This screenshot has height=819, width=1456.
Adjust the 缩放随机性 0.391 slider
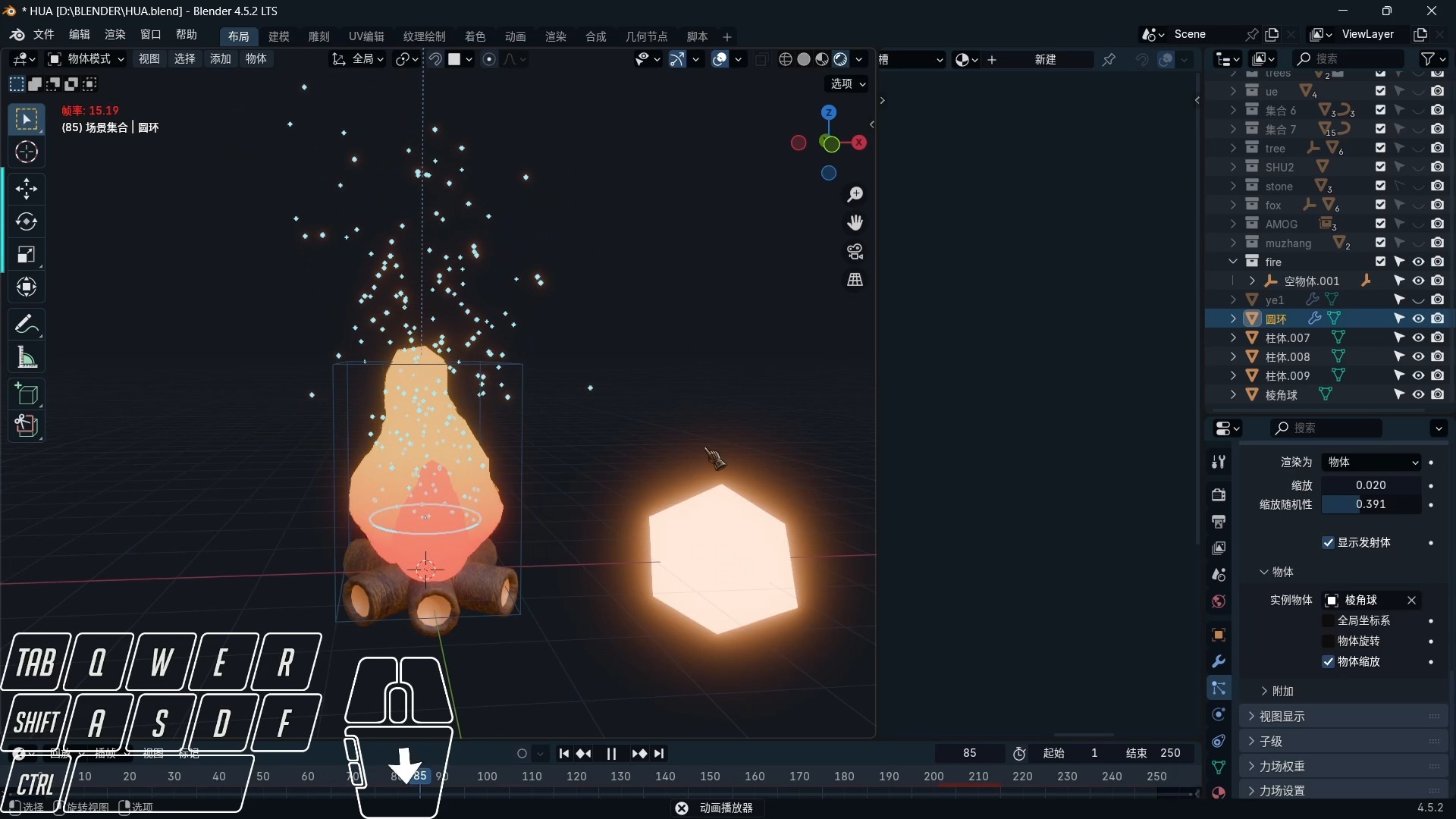[x=1371, y=504]
